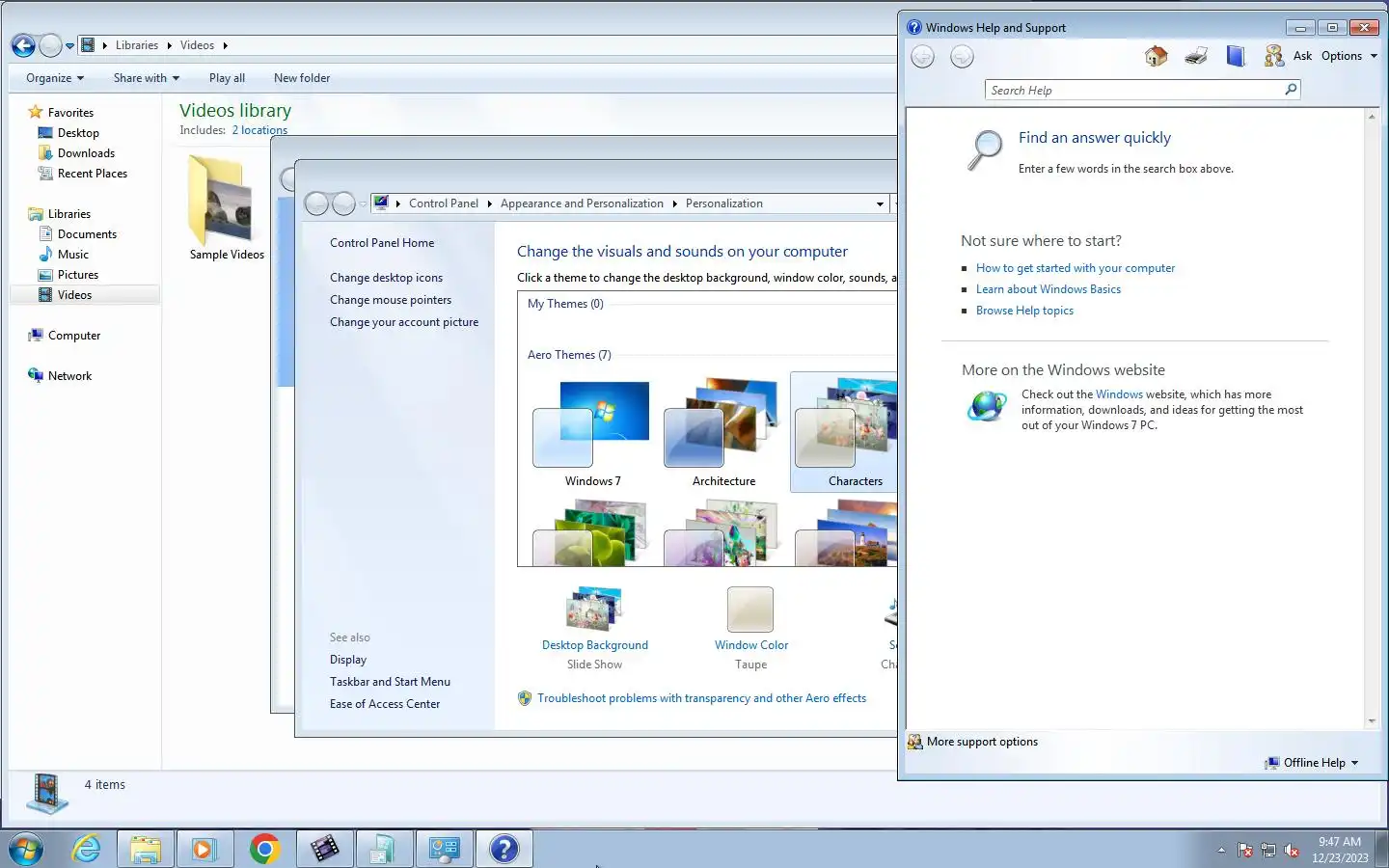1389x868 pixels.
Task: Click inside Search Help input field
Action: click(x=1134, y=90)
